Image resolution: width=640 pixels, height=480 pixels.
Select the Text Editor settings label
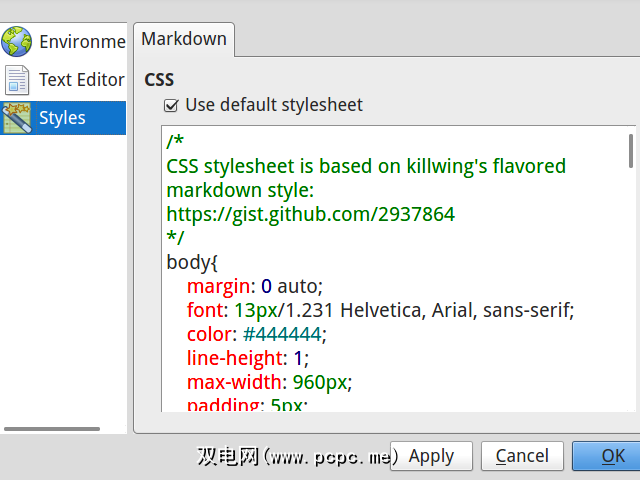tap(81, 80)
